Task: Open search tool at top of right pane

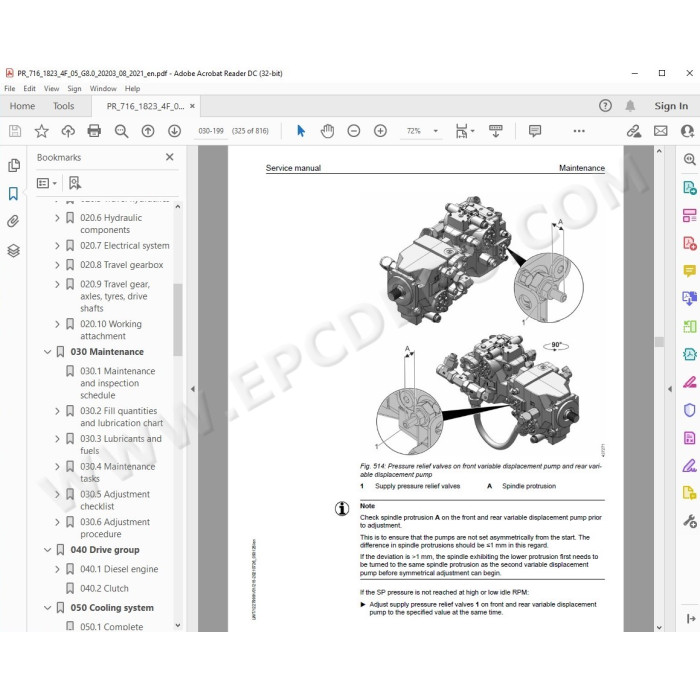Action: 689,159
